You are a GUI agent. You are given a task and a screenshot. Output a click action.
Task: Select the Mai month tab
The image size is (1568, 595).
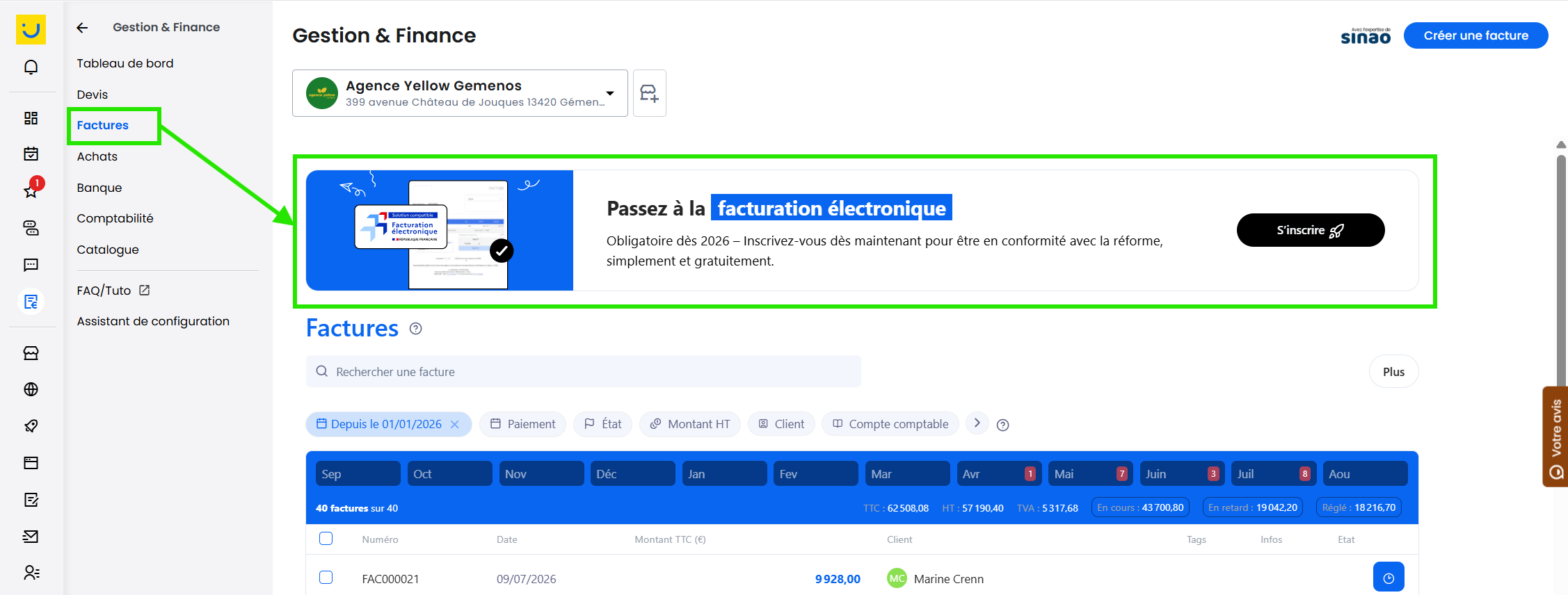point(1090,474)
